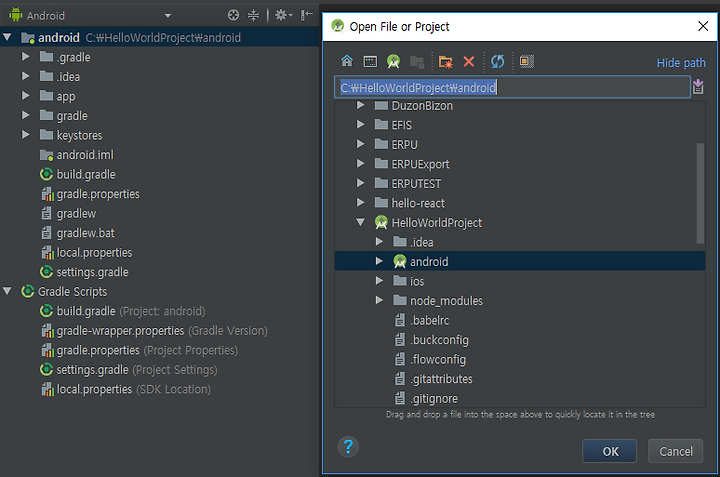
Task: Expand the hello-react folder in dialog tree
Action: (360, 202)
